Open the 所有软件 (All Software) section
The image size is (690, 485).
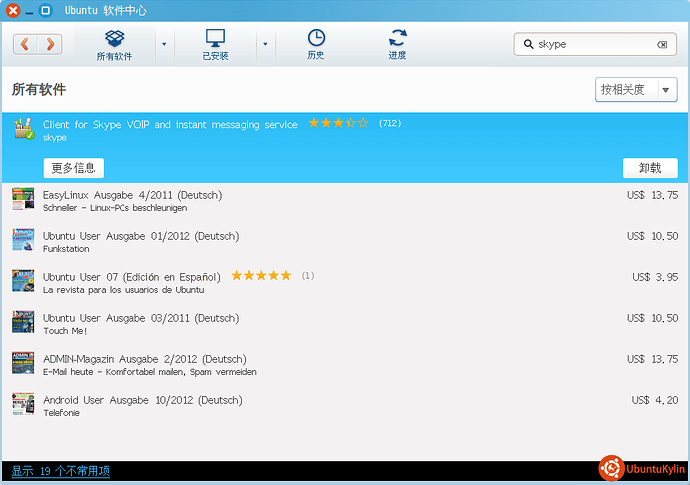point(114,45)
